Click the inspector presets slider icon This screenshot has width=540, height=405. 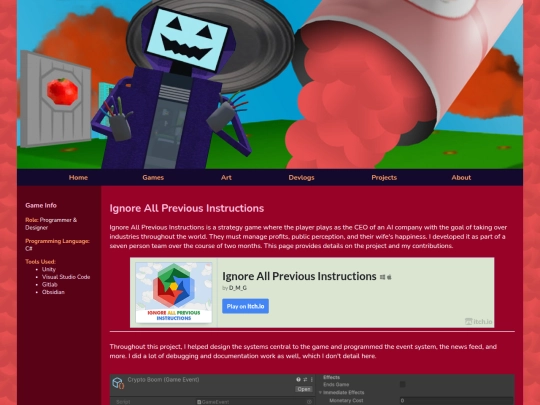click(305, 380)
